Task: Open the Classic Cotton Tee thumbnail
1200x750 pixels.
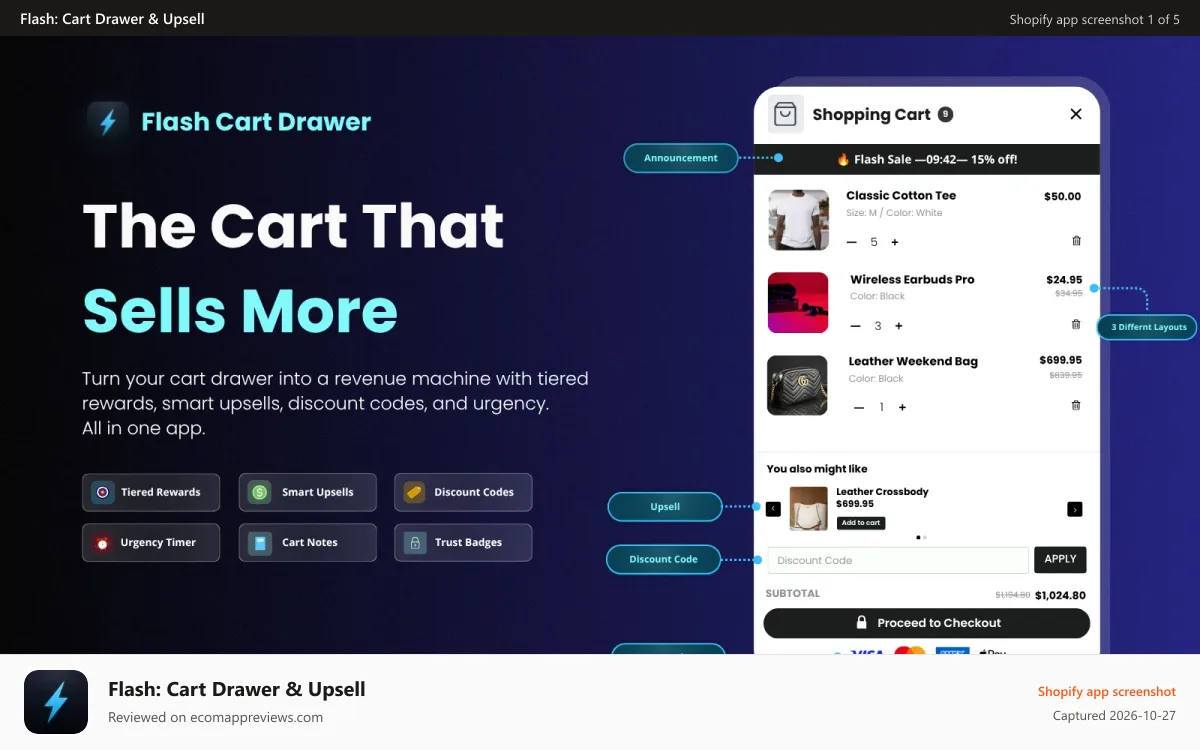Action: coord(798,220)
